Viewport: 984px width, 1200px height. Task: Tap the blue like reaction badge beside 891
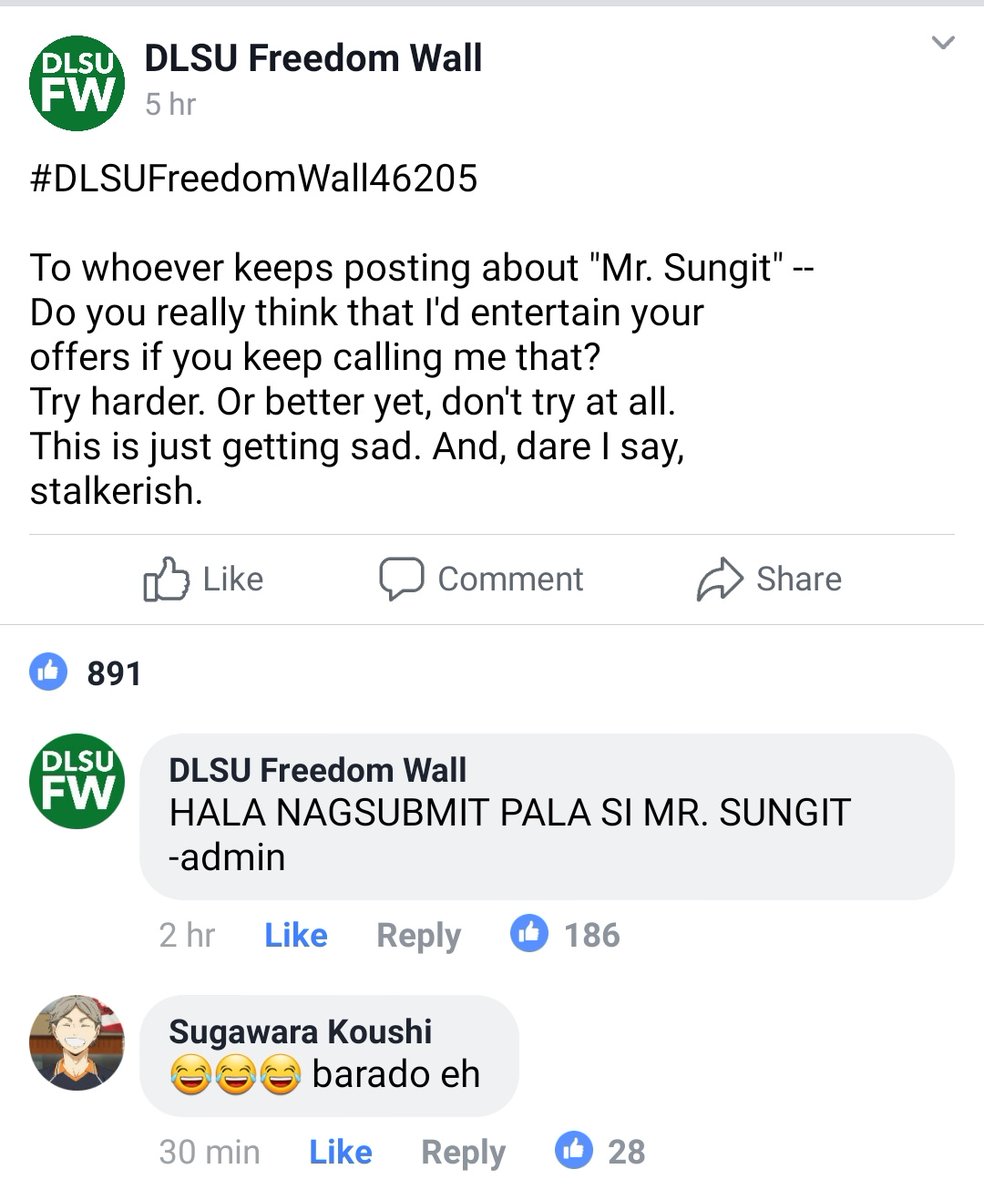pos(48,673)
